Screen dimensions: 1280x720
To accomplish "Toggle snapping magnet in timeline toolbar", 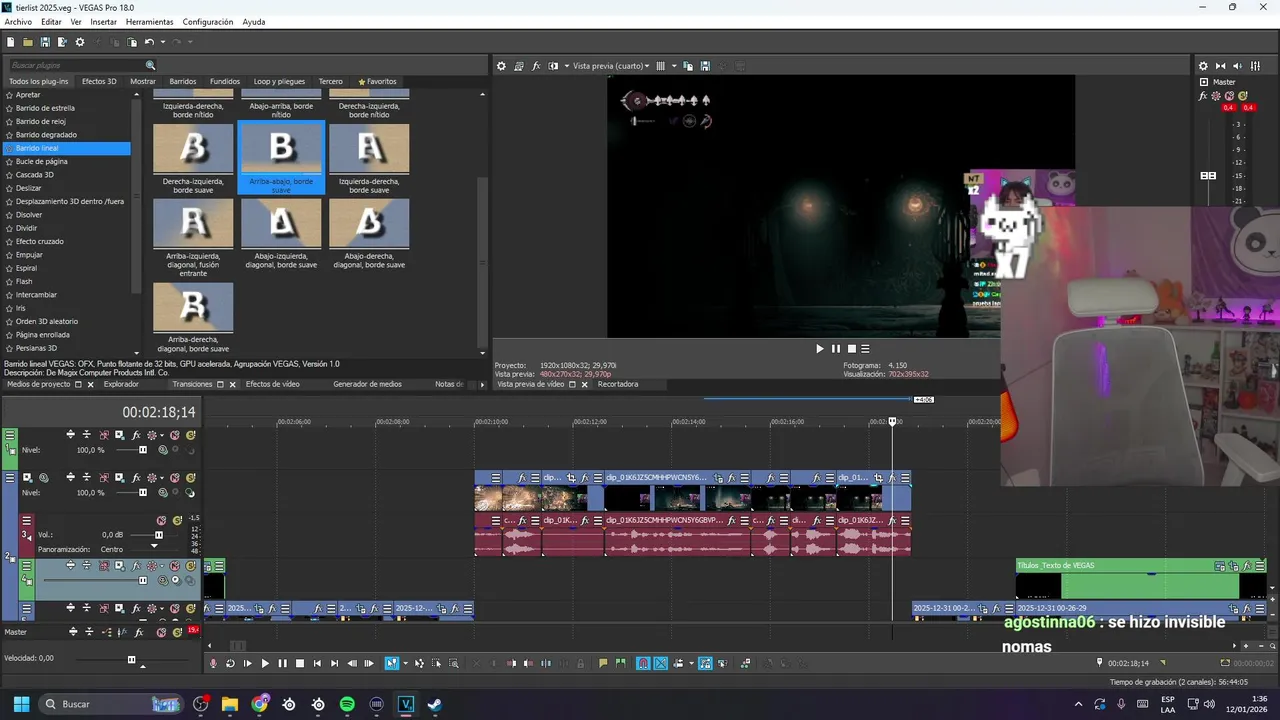I will [x=644, y=663].
